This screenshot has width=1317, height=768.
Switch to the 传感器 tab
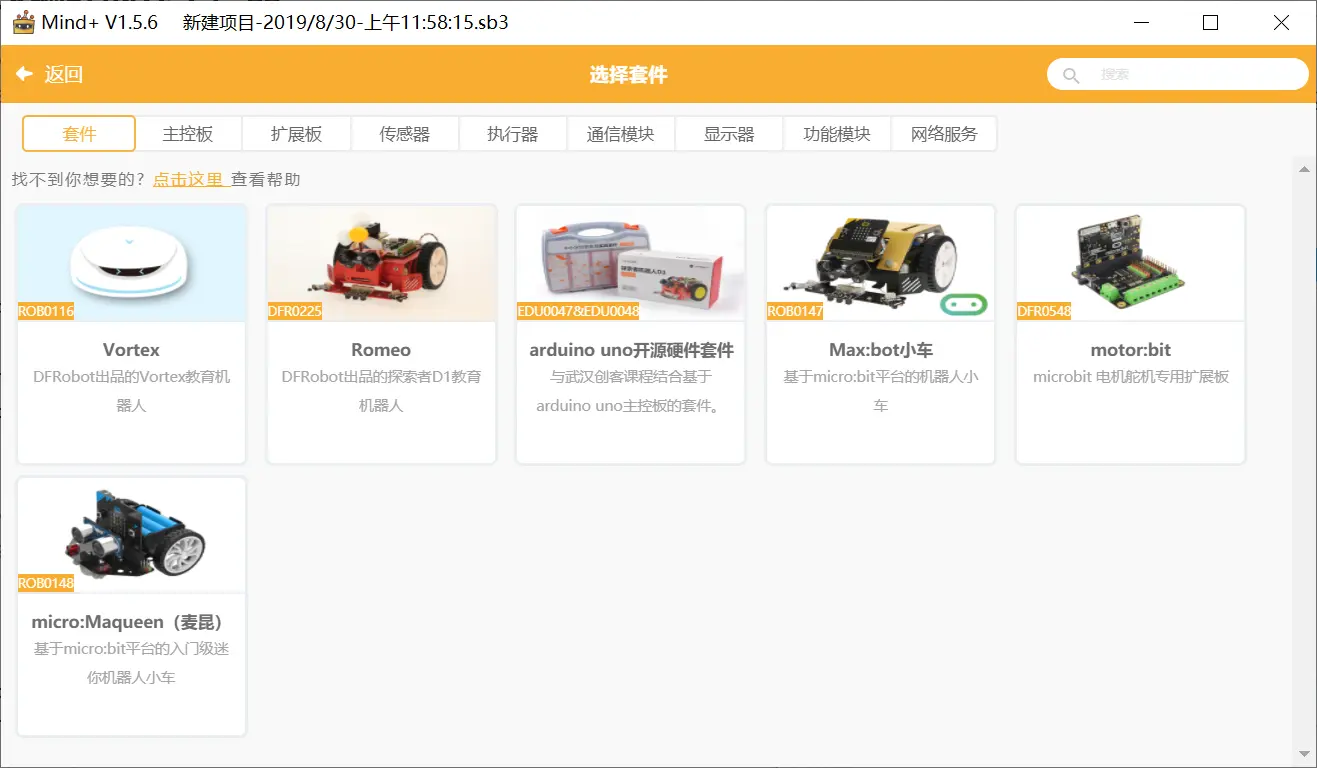(404, 134)
